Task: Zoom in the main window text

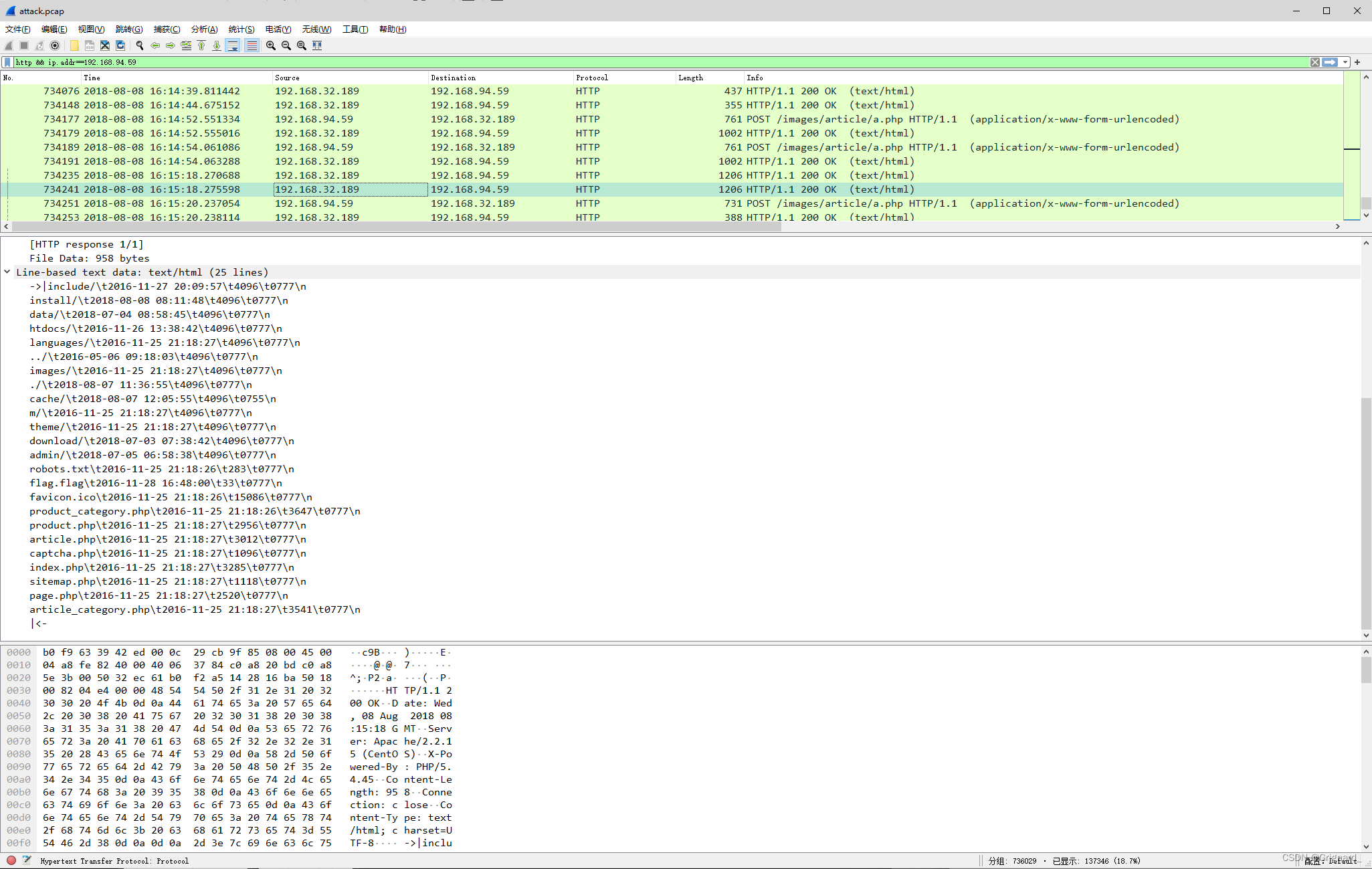Action: click(271, 45)
